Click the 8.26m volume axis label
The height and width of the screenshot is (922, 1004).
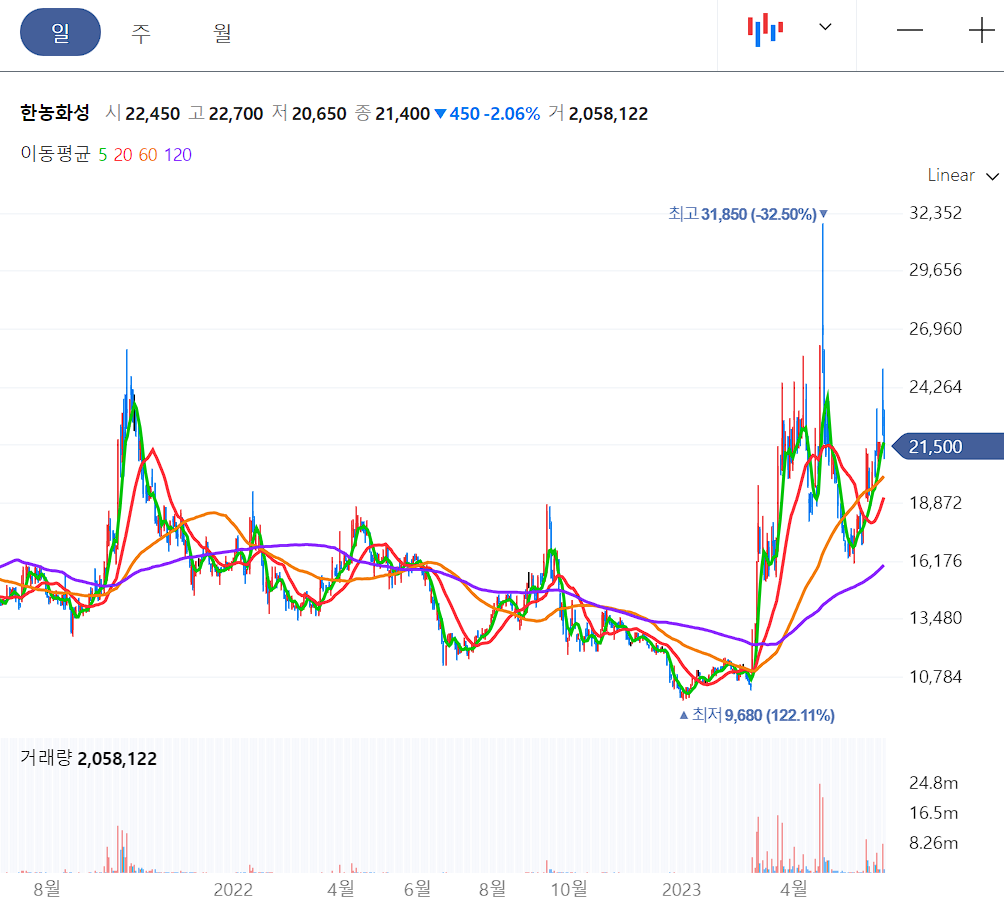click(934, 843)
